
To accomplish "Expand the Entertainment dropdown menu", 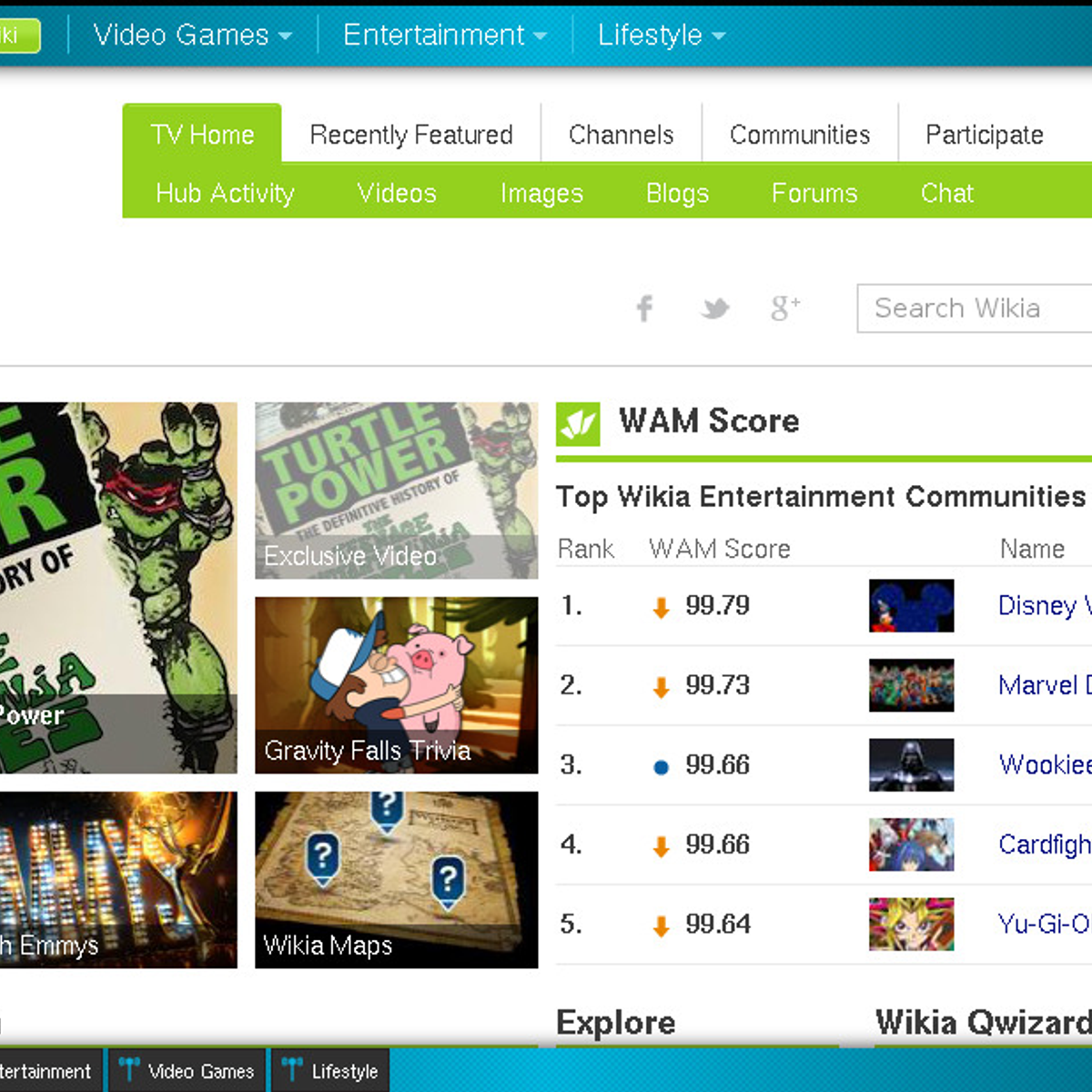I will pyautogui.click(x=444, y=35).
